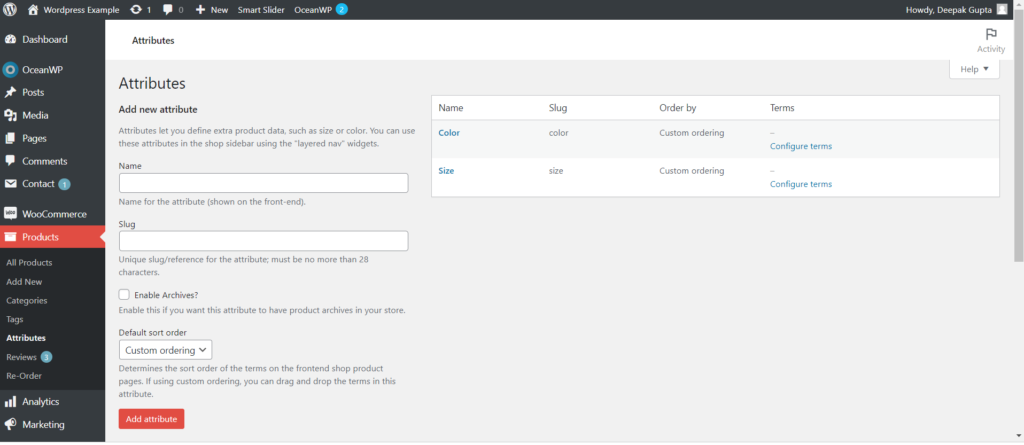Click the Add attribute button

pyautogui.click(x=151, y=419)
